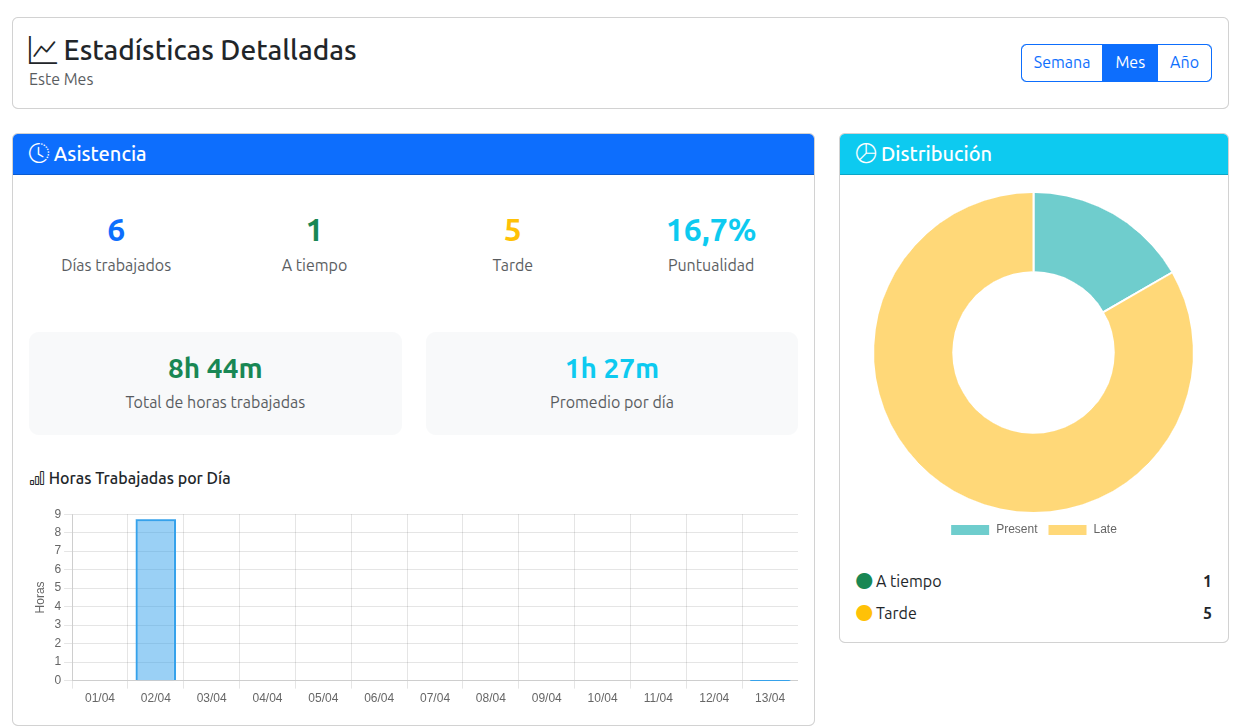
Task: Click the clock icon in Asistencia header
Action: (39, 154)
